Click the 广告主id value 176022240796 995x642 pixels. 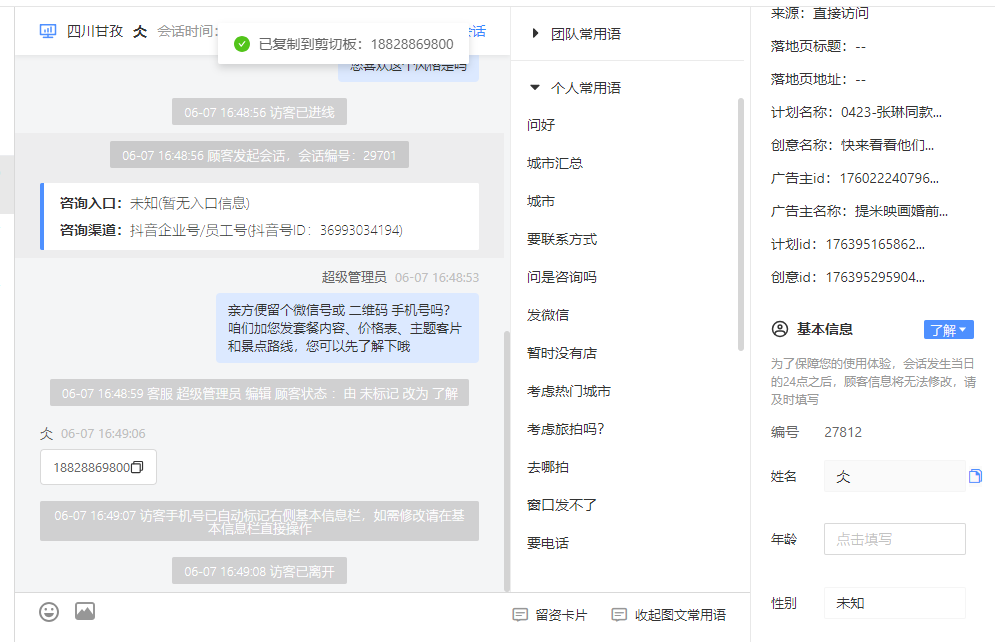point(889,178)
